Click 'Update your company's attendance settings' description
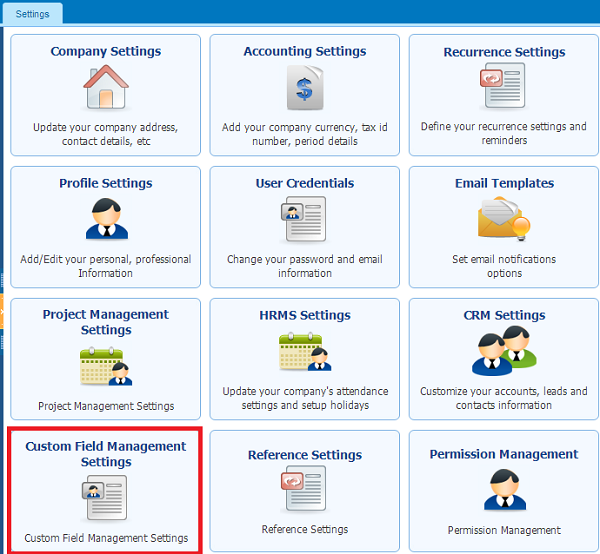This screenshot has width=600, height=554. point(305,398)
